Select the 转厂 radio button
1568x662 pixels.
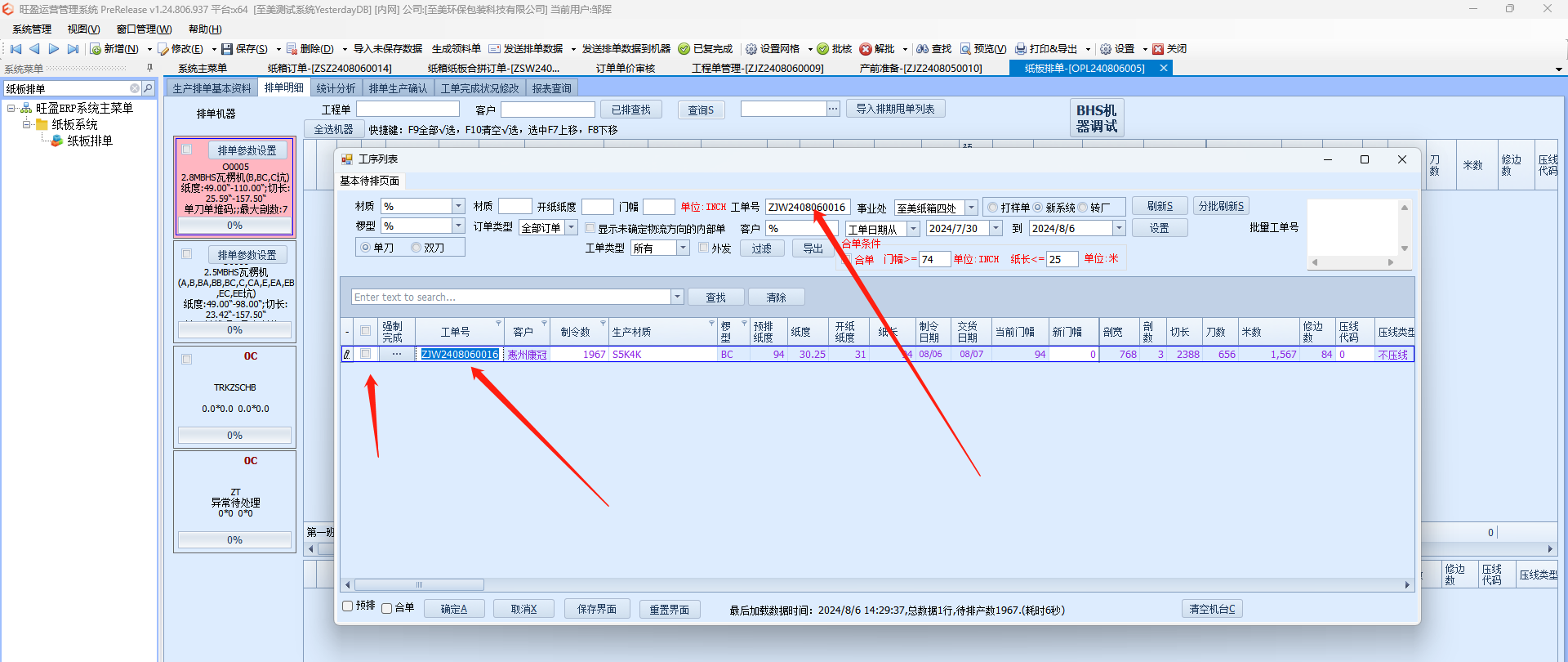pos(1083,208)
